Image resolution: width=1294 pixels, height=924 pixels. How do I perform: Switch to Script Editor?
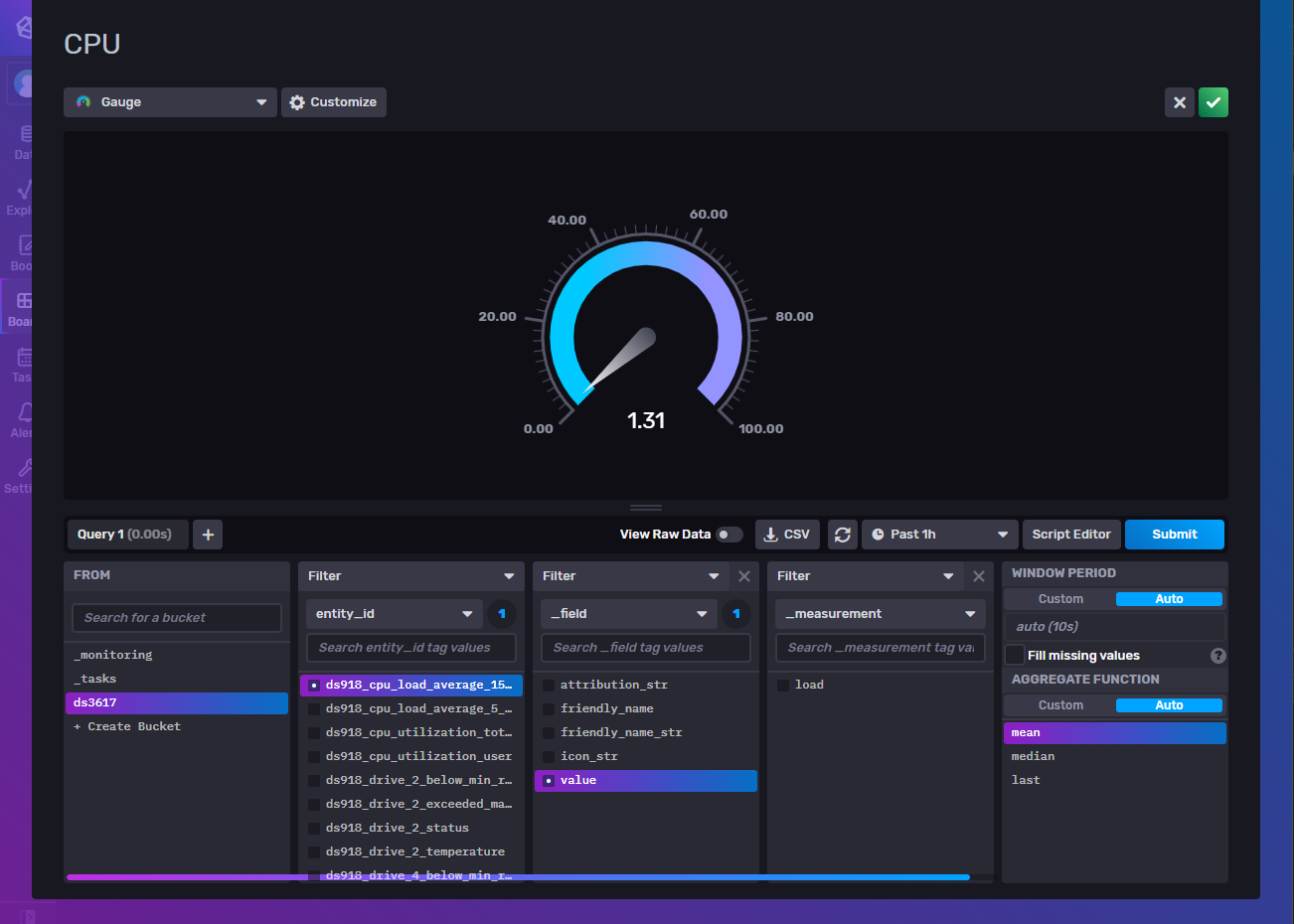[x=1071, y=535]
